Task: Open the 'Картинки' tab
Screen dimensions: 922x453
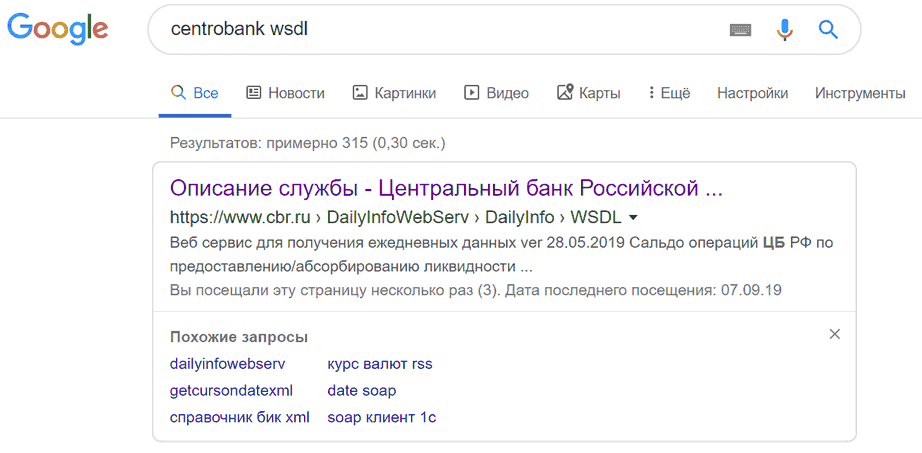Action: coord(395,93)
